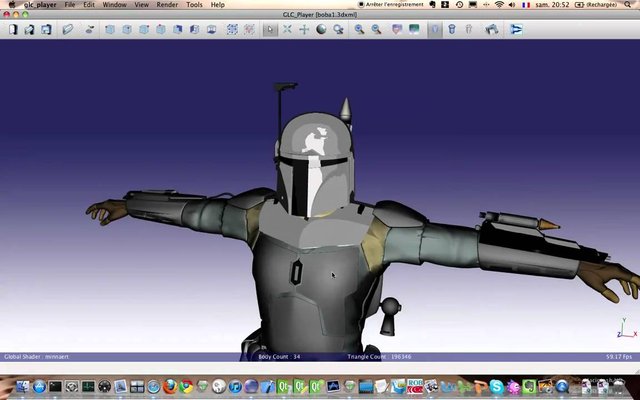
Task: Click the framed cube icon ending the views
Action: click(211, 29)
